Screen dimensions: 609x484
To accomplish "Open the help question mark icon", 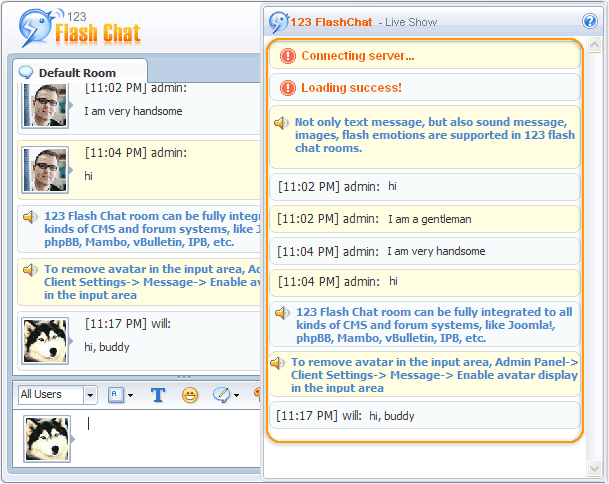I will [589, 21].
